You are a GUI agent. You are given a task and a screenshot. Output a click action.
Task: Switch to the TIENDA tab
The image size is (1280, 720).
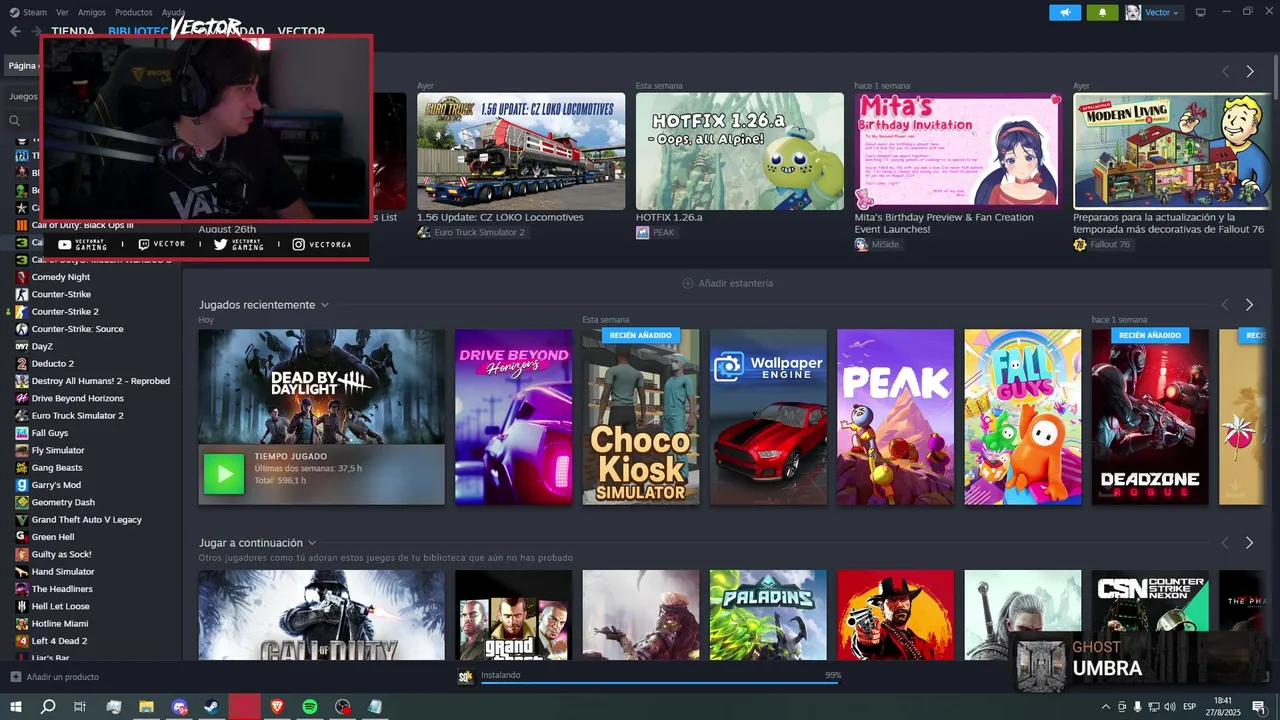pyautogui.click(x=73, y=31)
